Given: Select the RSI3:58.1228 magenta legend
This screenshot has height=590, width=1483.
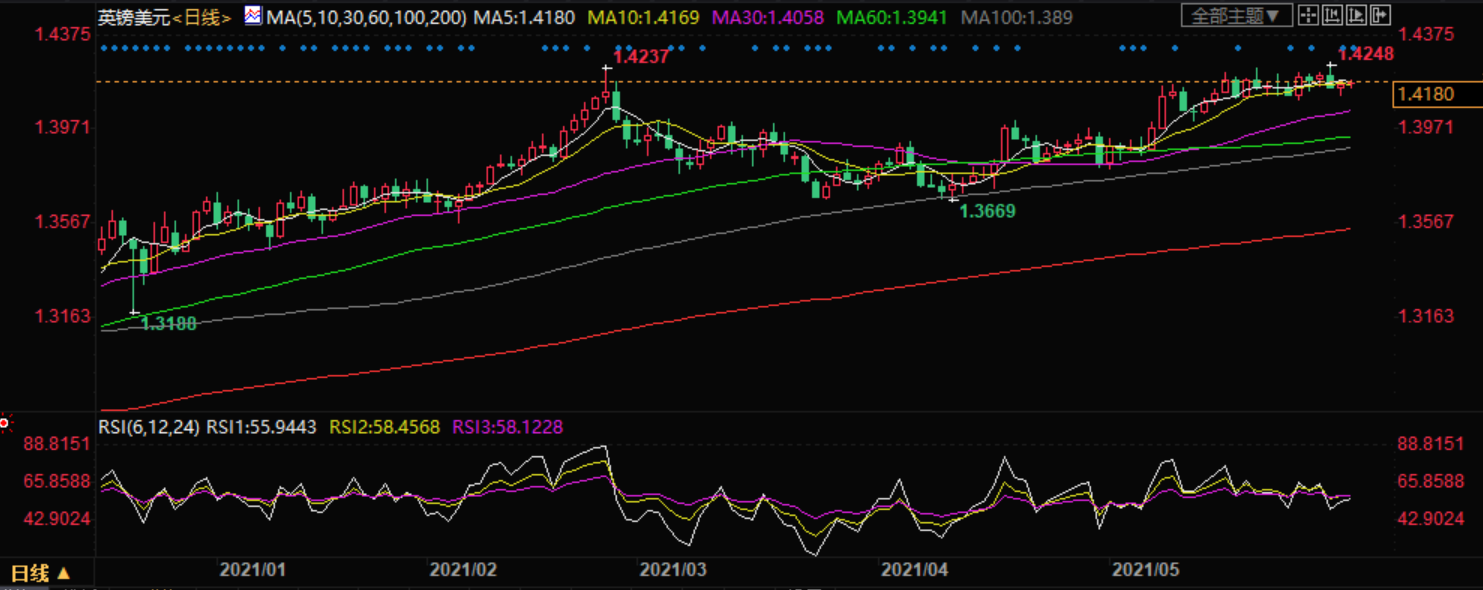Looking at the screenshot, I should pos(508,427).
